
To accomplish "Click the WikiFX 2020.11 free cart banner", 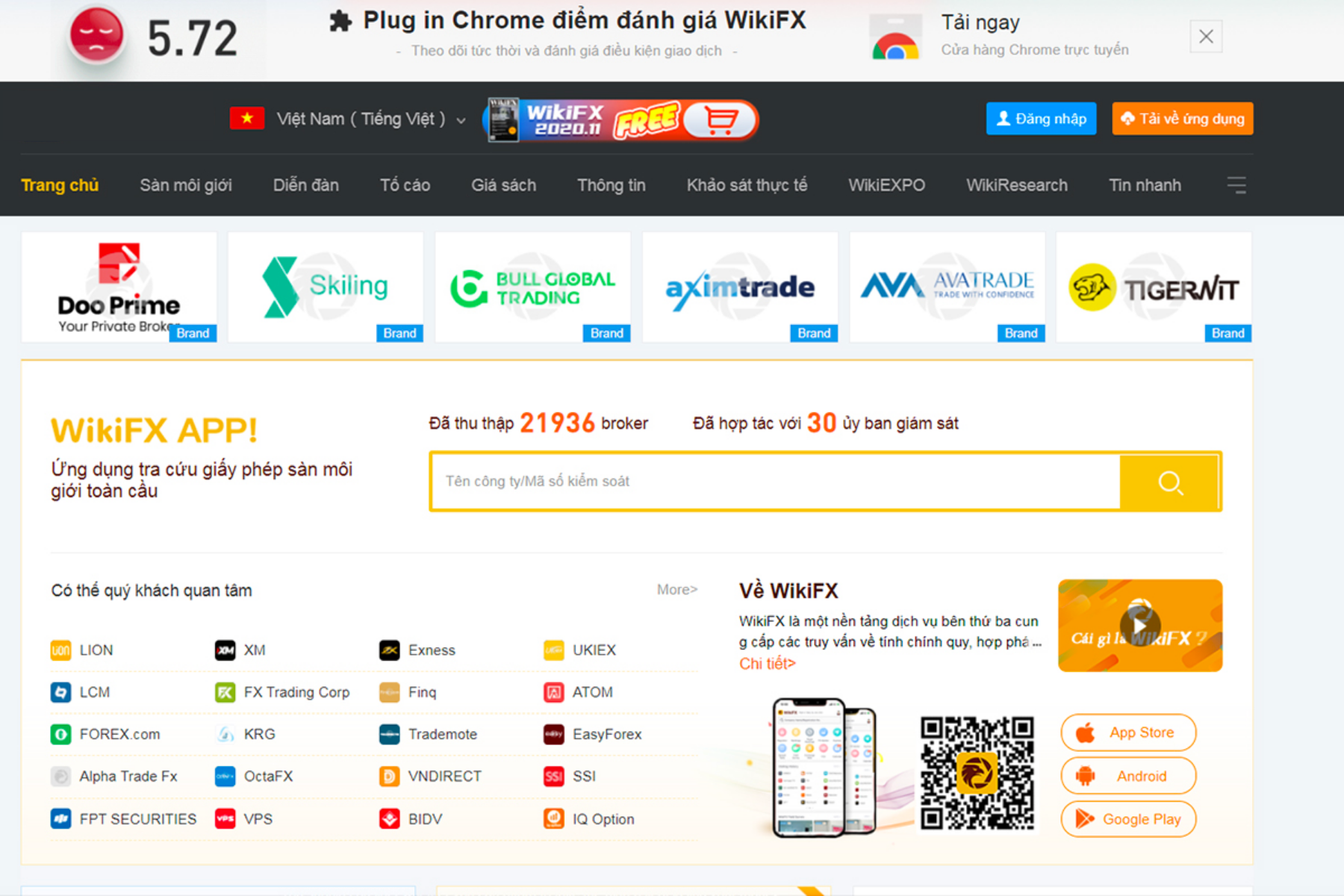I will [x=621, y=119].
